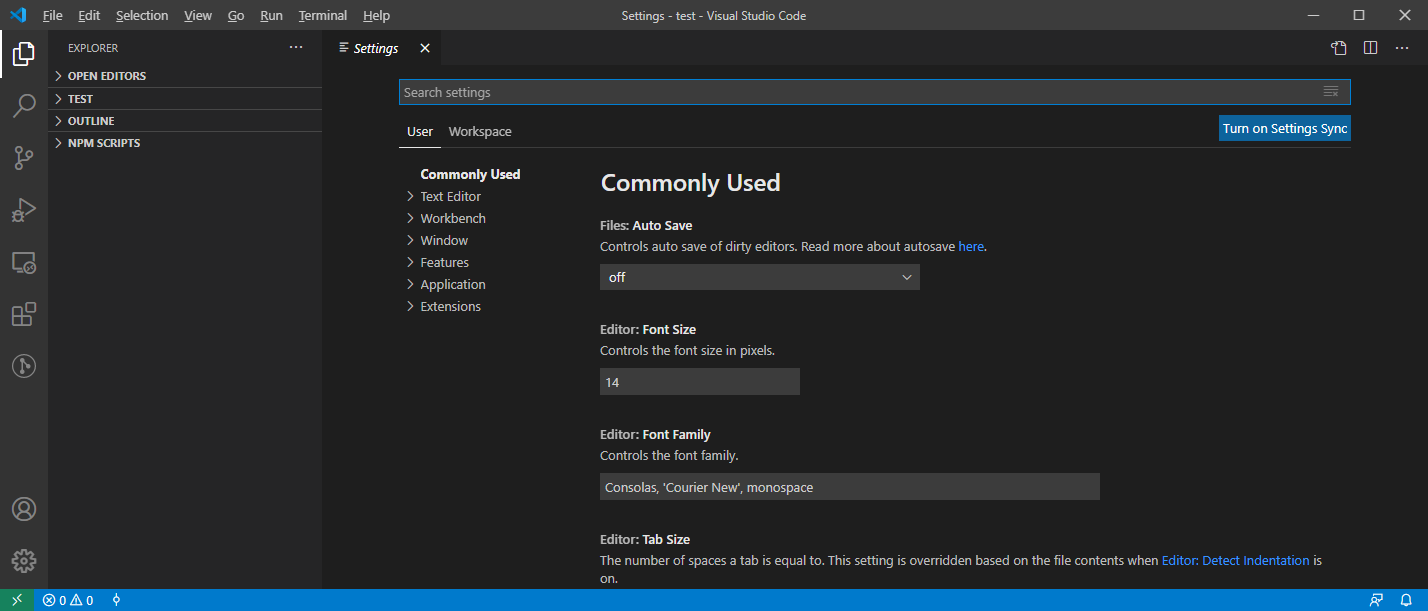
Task: Open the Selection menu
Action: (x=142, y=15)
